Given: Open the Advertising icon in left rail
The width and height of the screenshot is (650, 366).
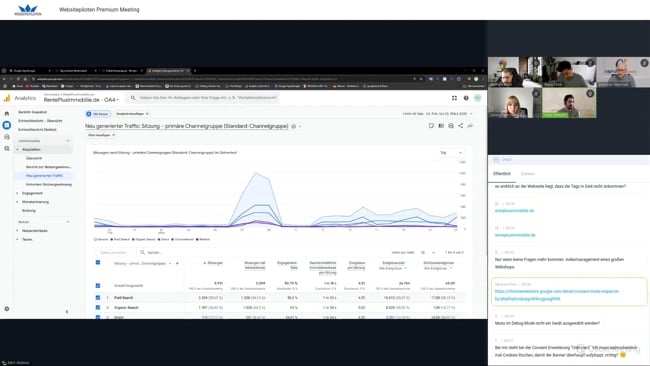Looking at the screenshot, I should pyautogui.click(x=7, y=148).
